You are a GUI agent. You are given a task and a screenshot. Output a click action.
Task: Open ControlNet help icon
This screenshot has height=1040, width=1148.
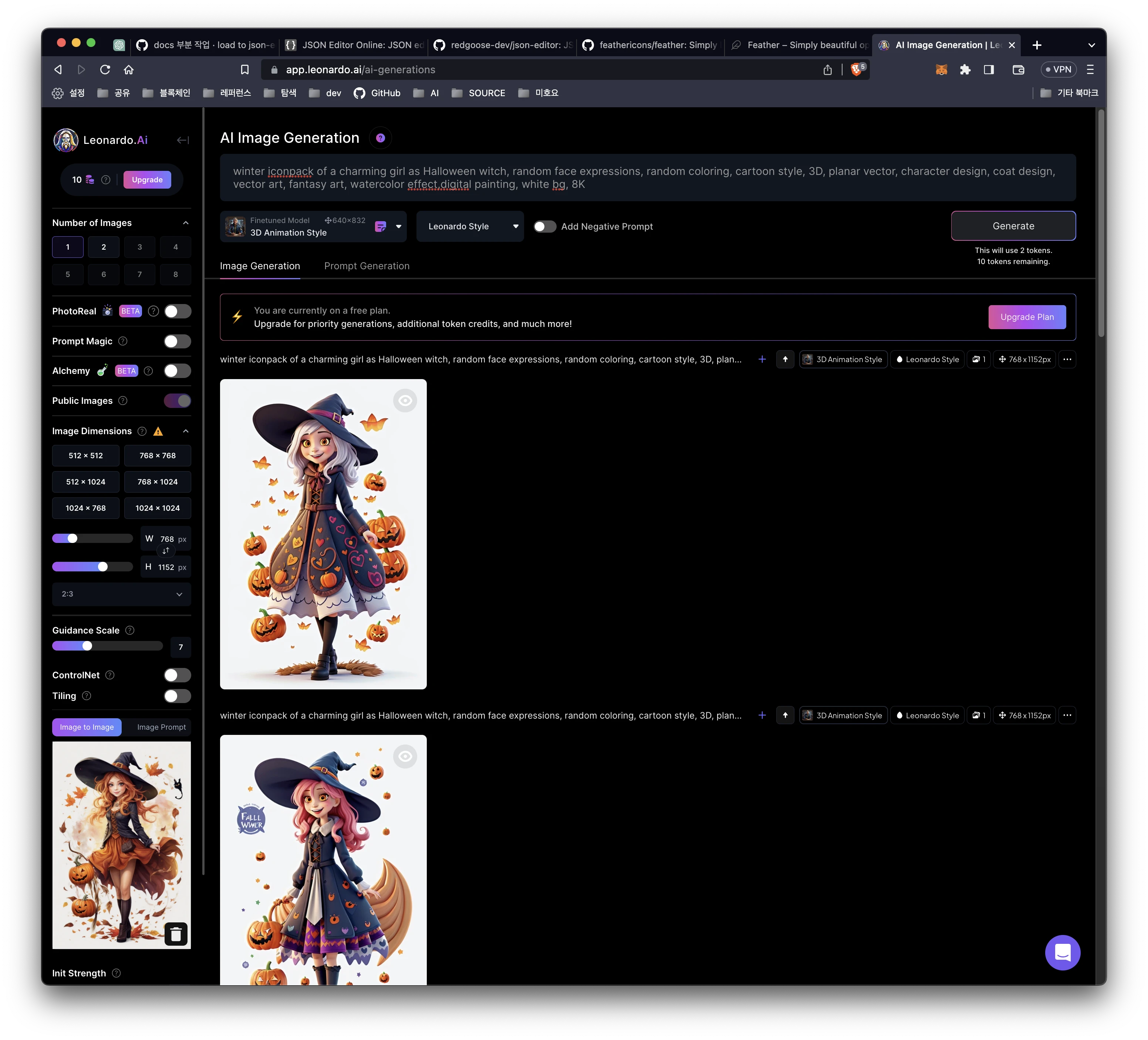111,675
